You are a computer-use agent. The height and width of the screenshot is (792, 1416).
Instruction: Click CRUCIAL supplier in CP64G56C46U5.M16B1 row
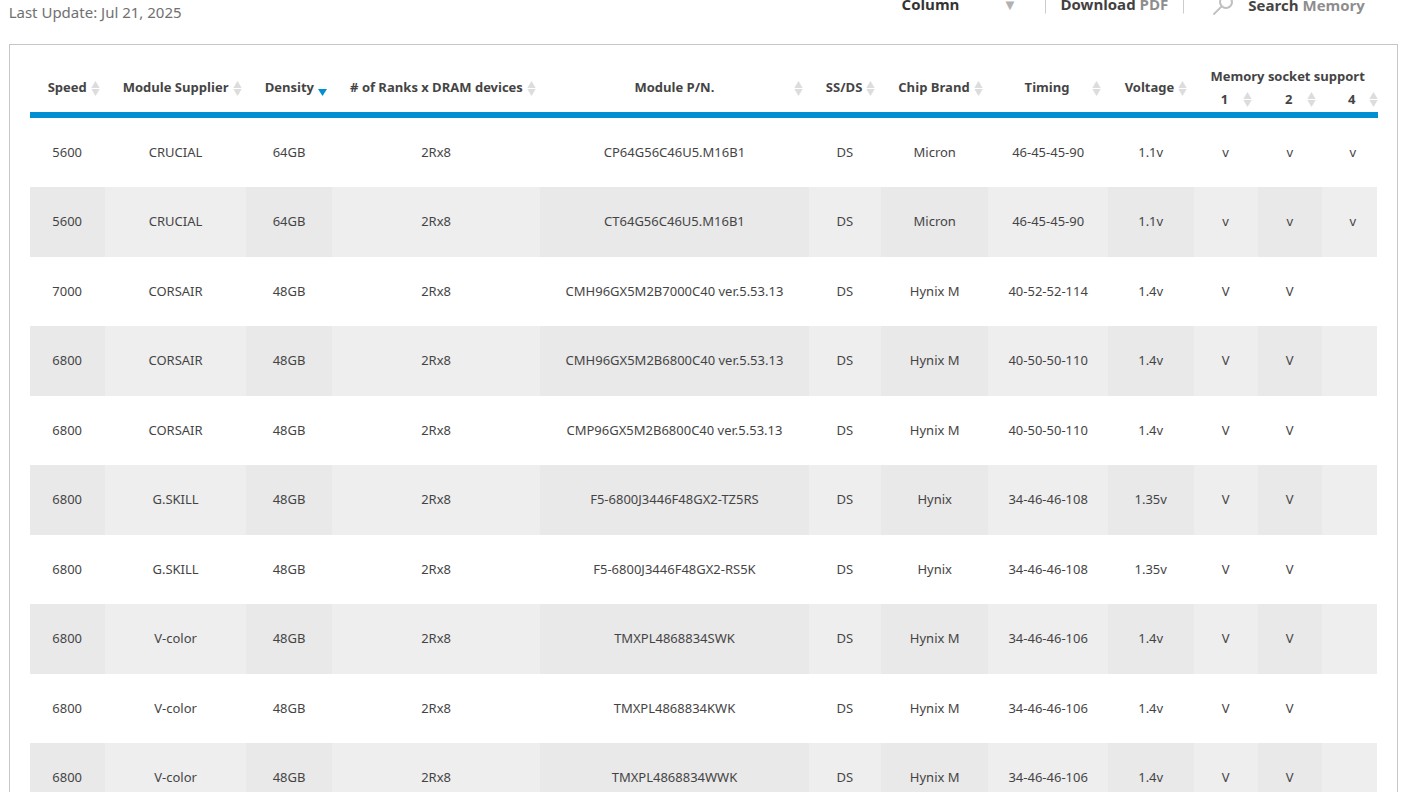175,153
